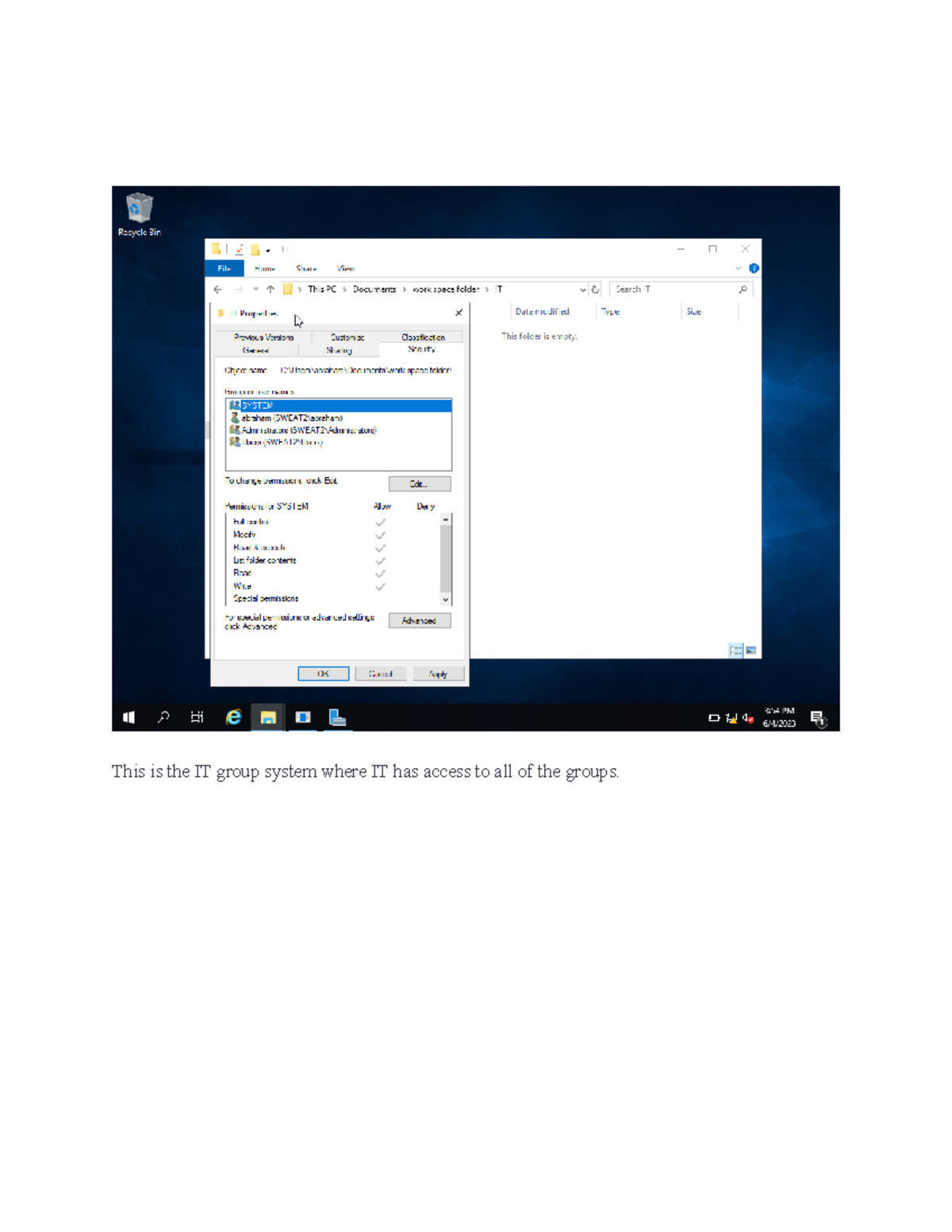
Task: Open the network status tray icon
Action: 731,719
